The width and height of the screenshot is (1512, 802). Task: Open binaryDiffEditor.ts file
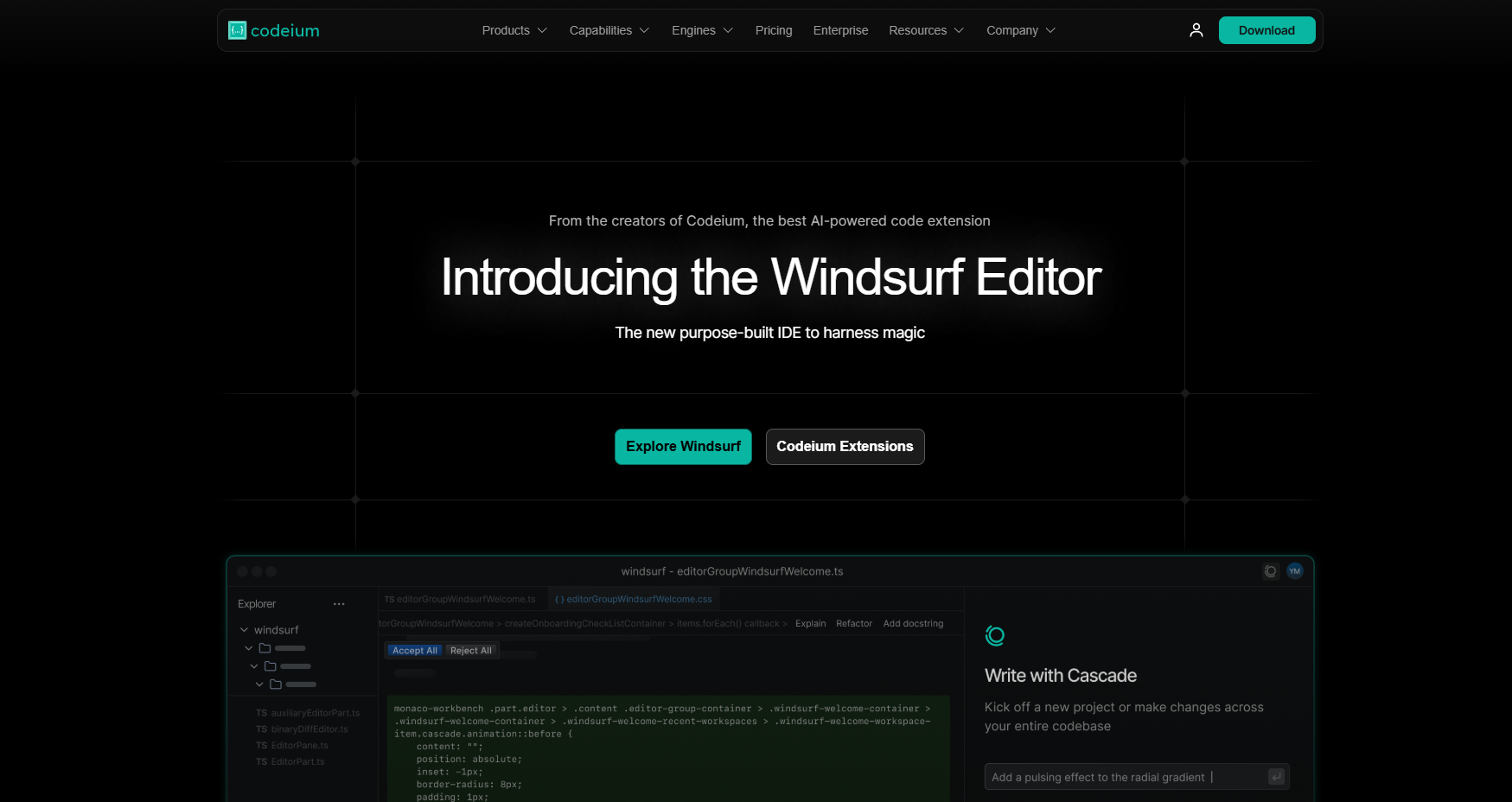[x=302, y=729]
